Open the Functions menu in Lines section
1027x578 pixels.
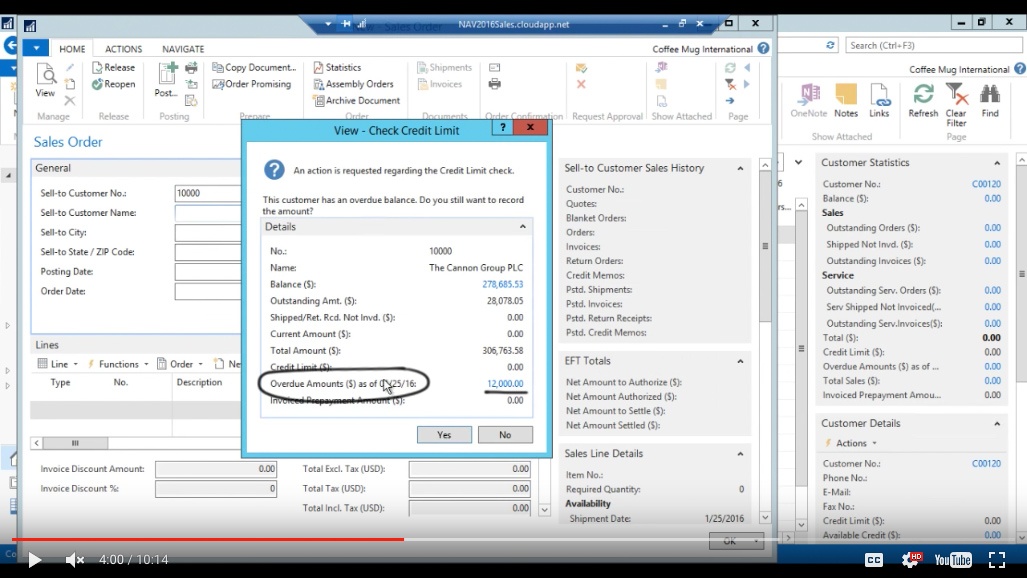pos(118,364)
